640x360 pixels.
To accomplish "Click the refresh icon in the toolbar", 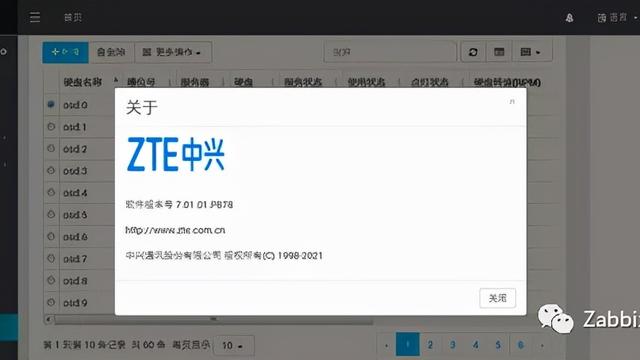I will (473, 52).
